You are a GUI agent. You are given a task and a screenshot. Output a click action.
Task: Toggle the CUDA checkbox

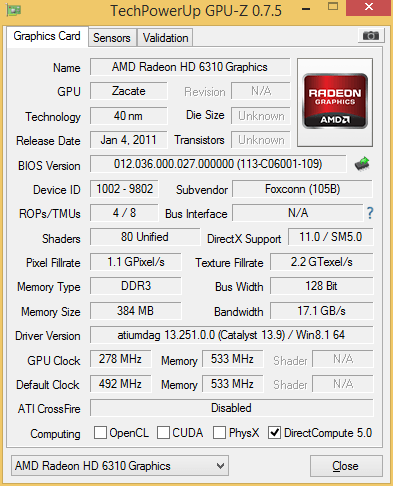click(x=163, y=433)
